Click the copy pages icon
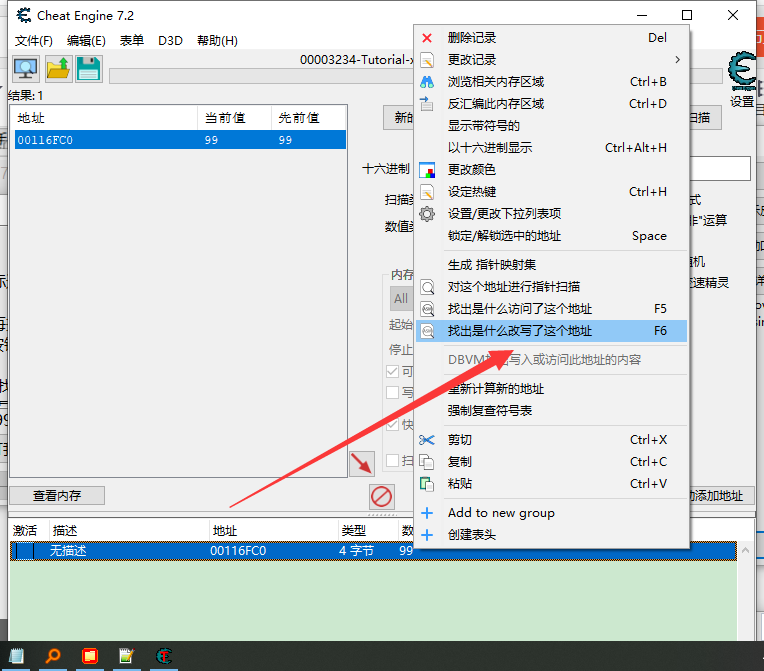The image size is (764, 671). point(427,462)
